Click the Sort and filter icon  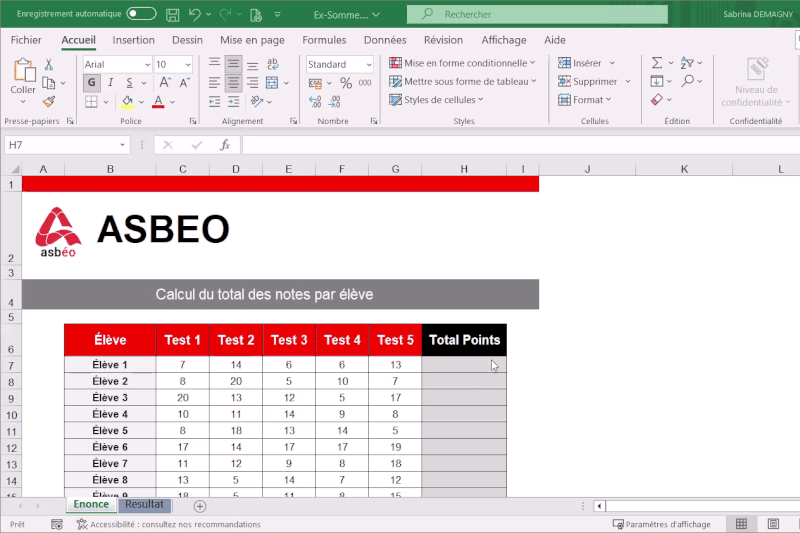[687, 63]
